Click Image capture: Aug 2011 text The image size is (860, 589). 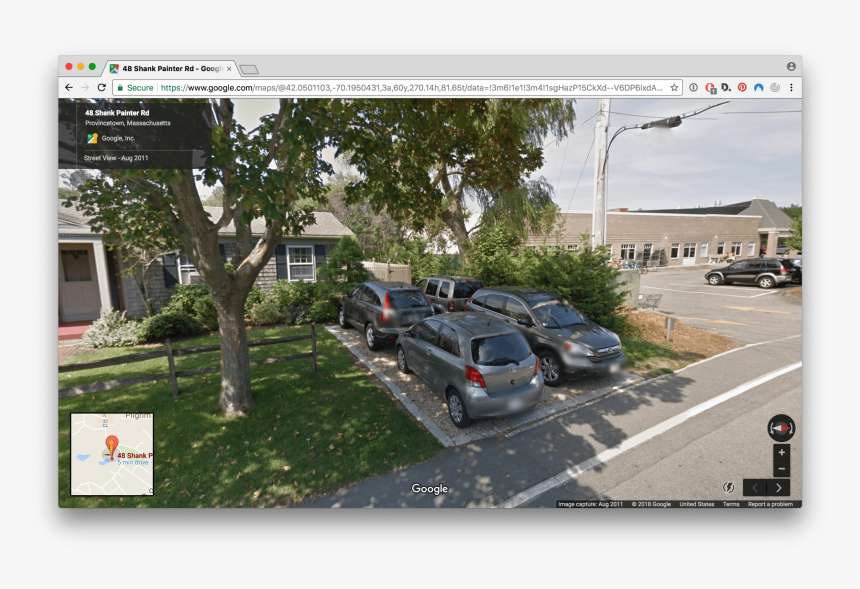590,504
